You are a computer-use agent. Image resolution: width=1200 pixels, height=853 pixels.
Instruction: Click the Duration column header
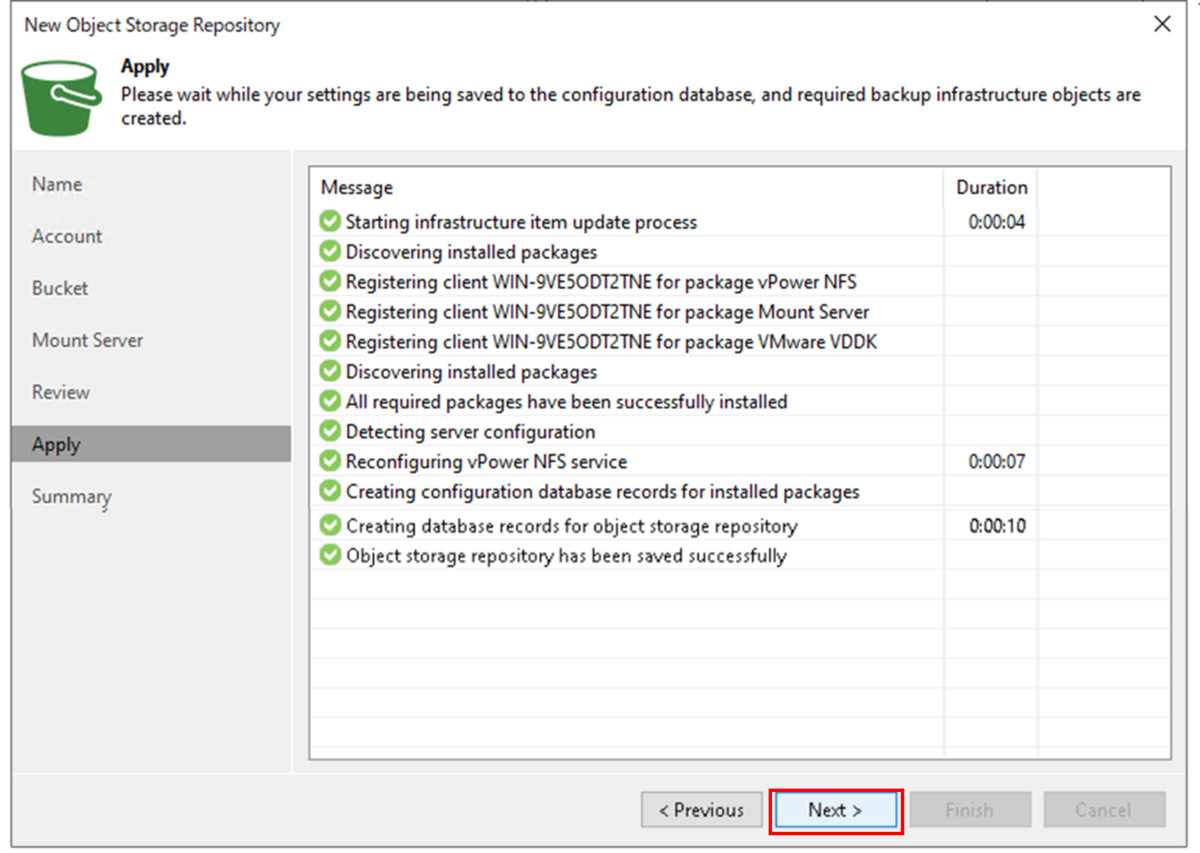coord(991,187)
